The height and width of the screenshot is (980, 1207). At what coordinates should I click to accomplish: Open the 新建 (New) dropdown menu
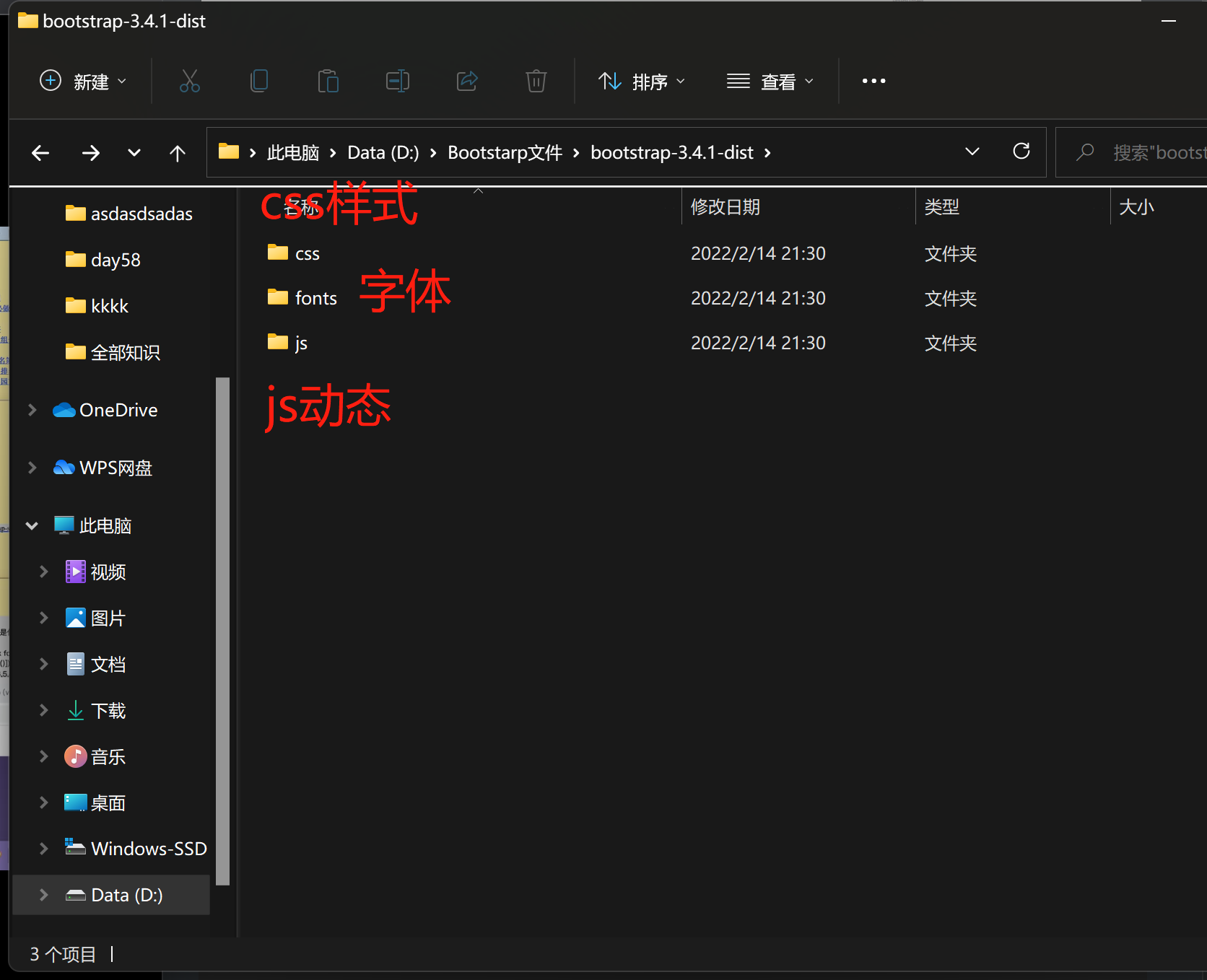click(82, 81)
